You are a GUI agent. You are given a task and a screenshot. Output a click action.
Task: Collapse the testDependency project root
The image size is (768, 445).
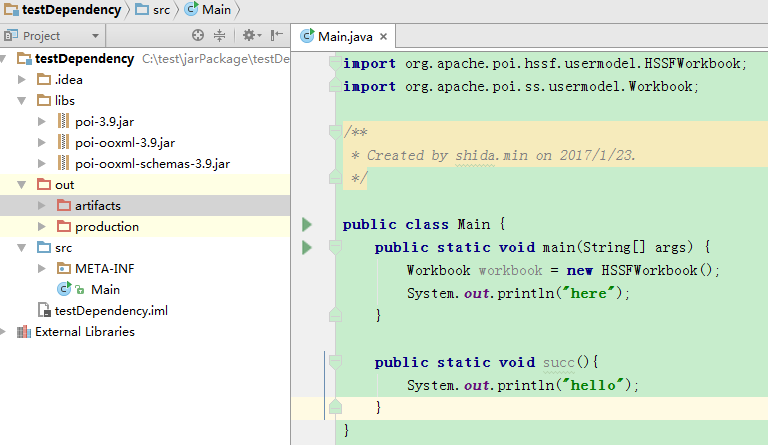pyautogui.click(x=3, y=59)
